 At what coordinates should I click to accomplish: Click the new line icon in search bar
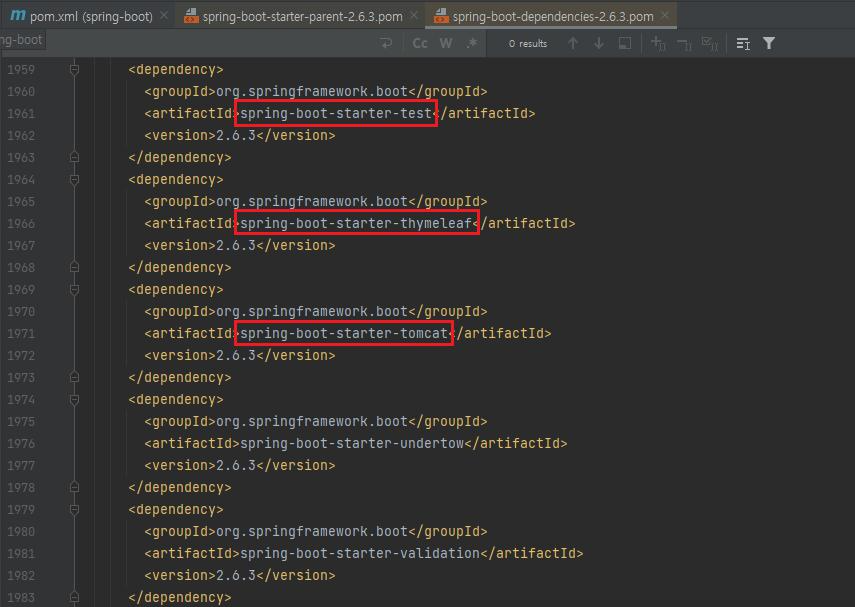(386, 43)
